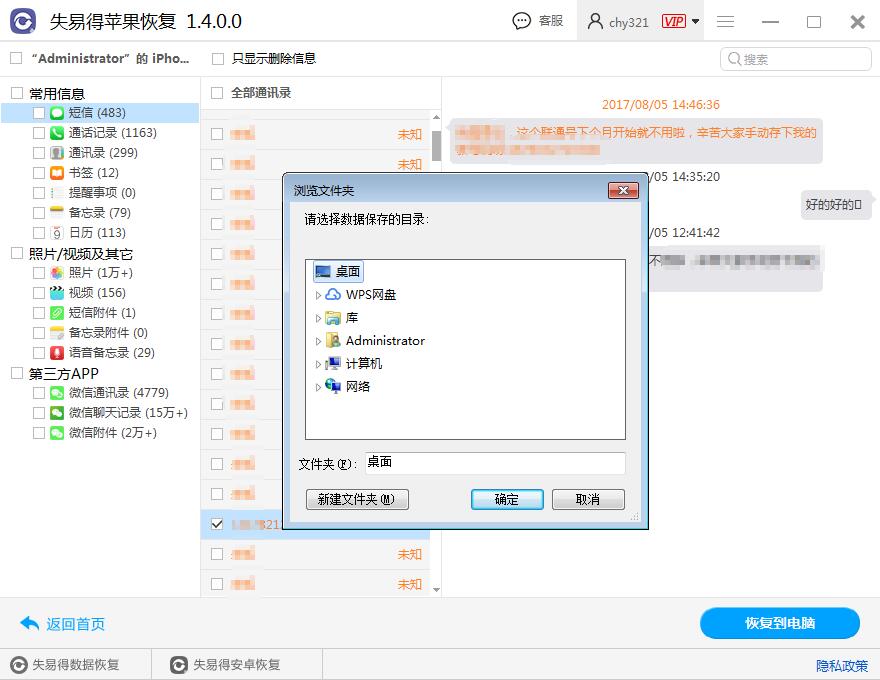Enable 只显示删除信息 checkbox
The image size is (880, 680).
pos(218,58)
